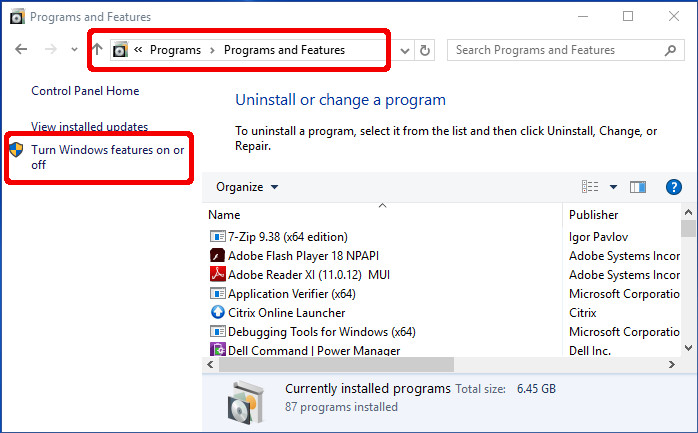Click the search magnifier icon
The width and height of the screenshot is (698, 433).
[671, 50]
